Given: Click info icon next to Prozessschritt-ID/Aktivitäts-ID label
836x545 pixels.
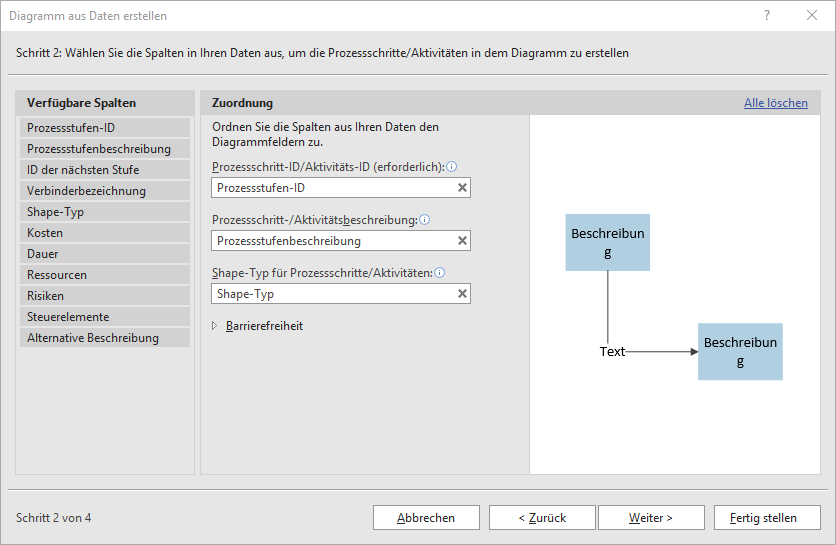Looking at the screenshot, I should coord(452,166).
